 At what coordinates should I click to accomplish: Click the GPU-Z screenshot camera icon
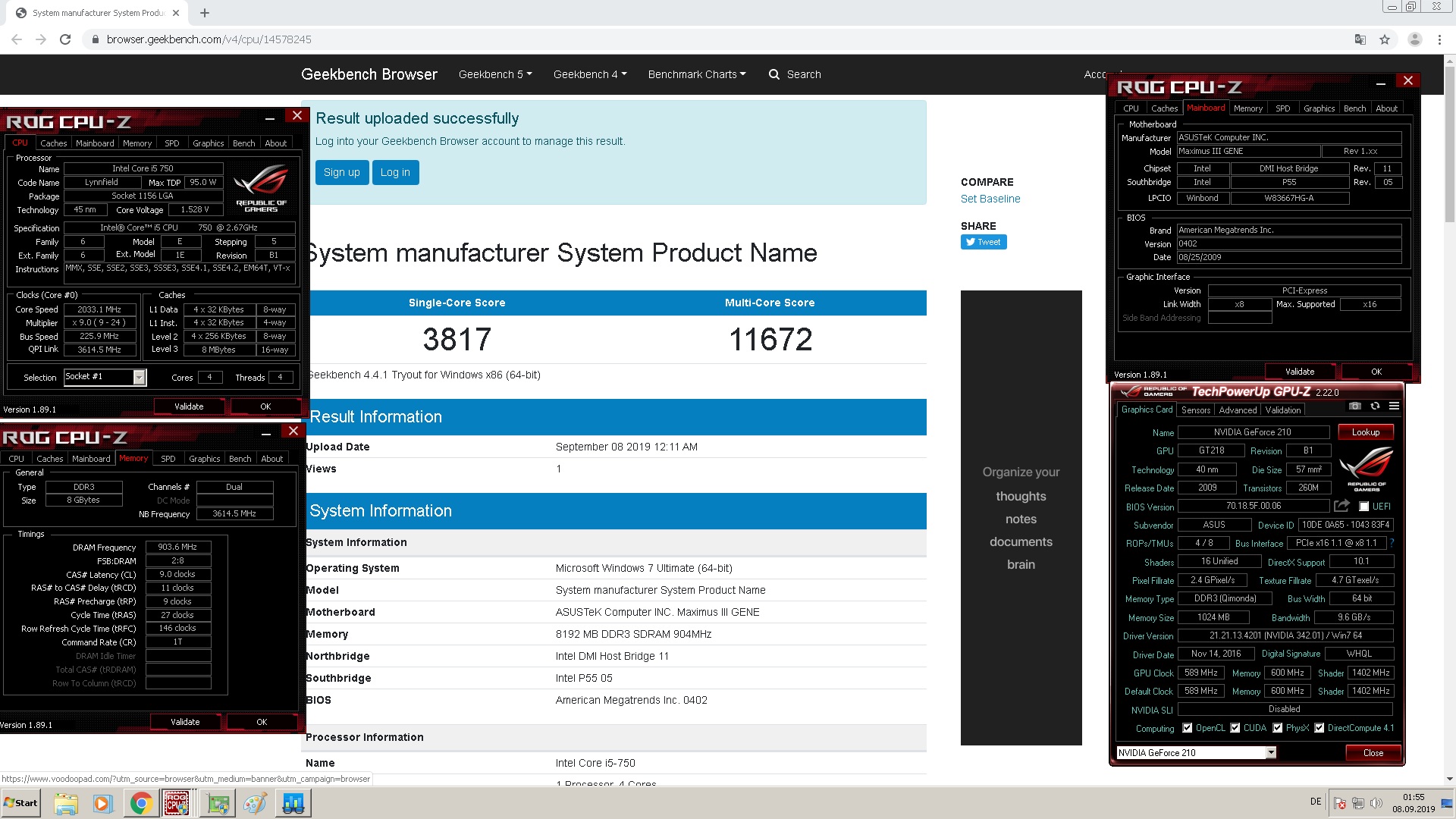click(1355, 406)
